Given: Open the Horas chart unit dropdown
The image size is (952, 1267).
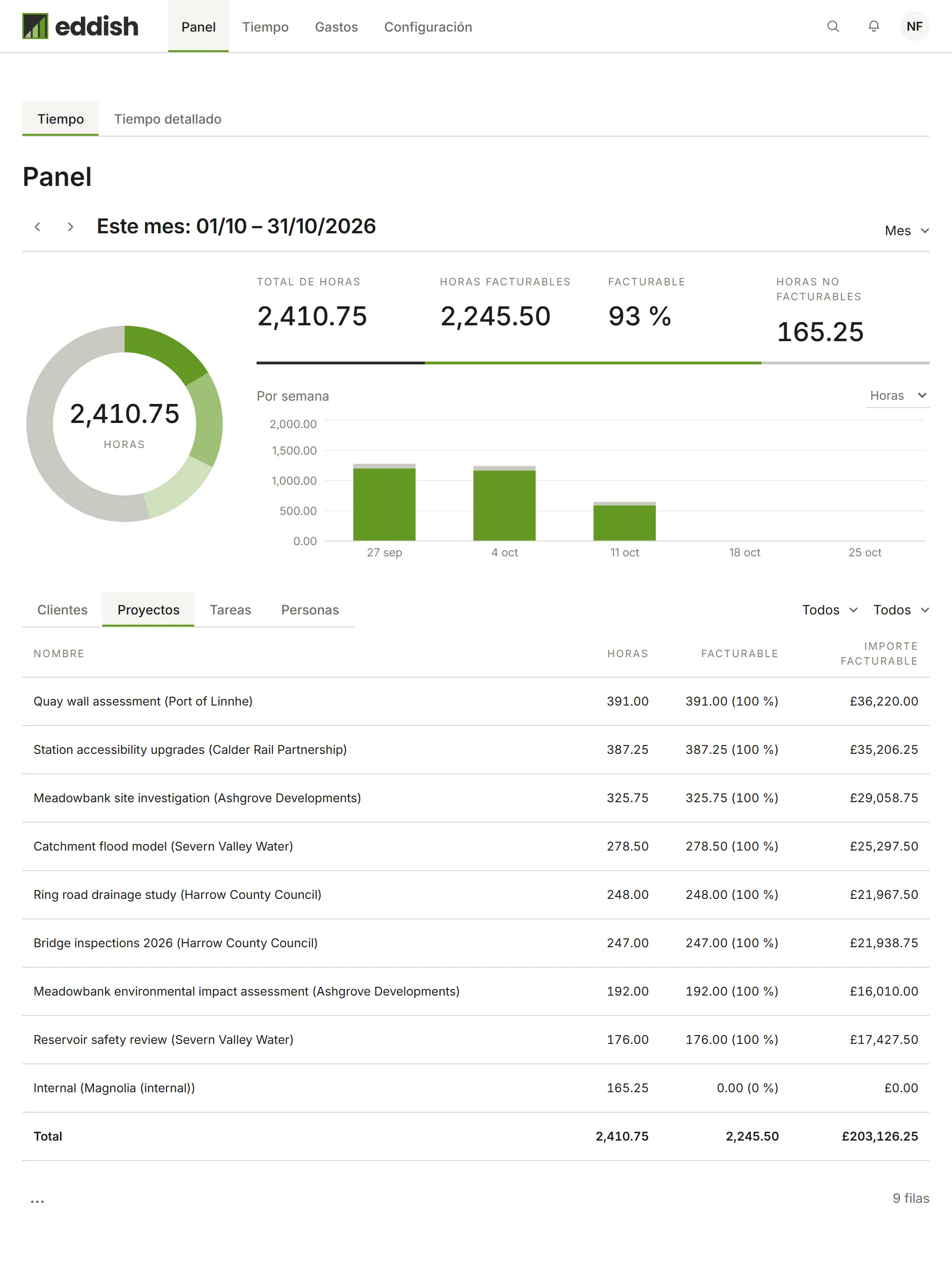Looking at the screenshot, I should (897, 395).
